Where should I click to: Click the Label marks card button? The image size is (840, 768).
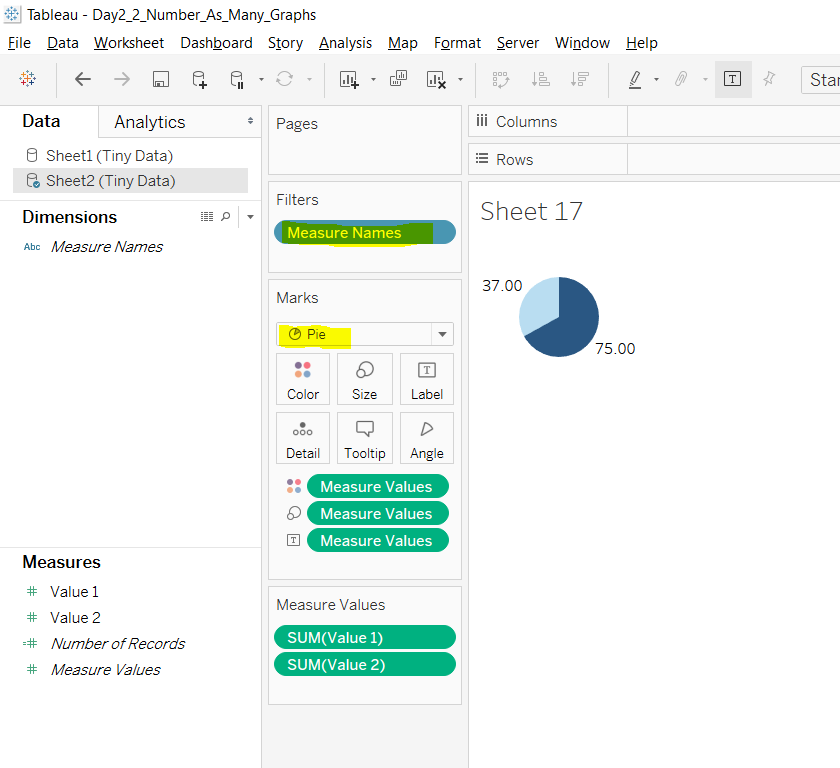[426, 379]
